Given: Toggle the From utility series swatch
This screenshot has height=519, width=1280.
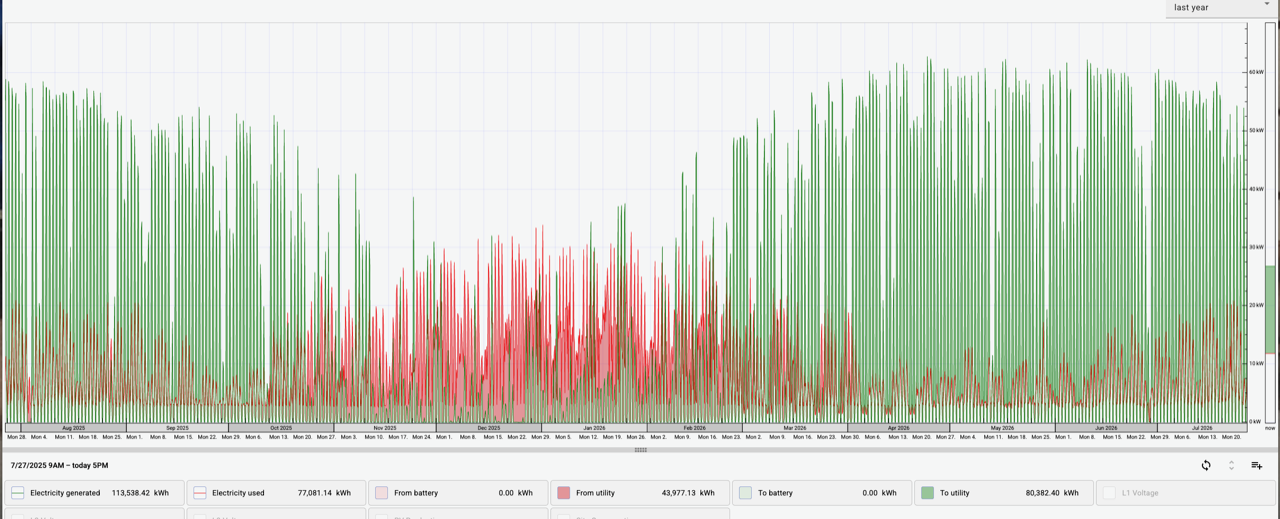Looking at the screenshot, I should pos(564,493).
